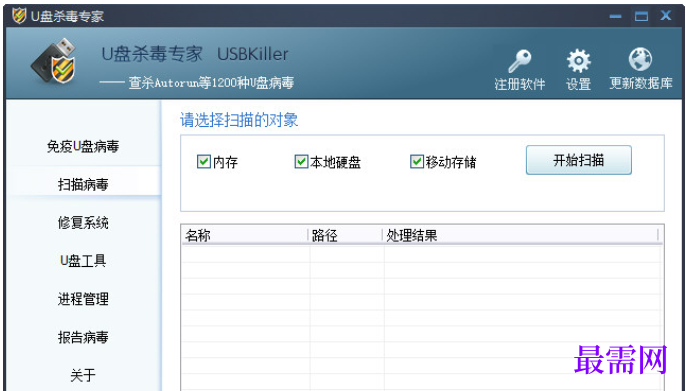The width and height of the screenshot is (686, 391).
Task: Start scanning with 开始扫描 button
Action: [578, 160]
